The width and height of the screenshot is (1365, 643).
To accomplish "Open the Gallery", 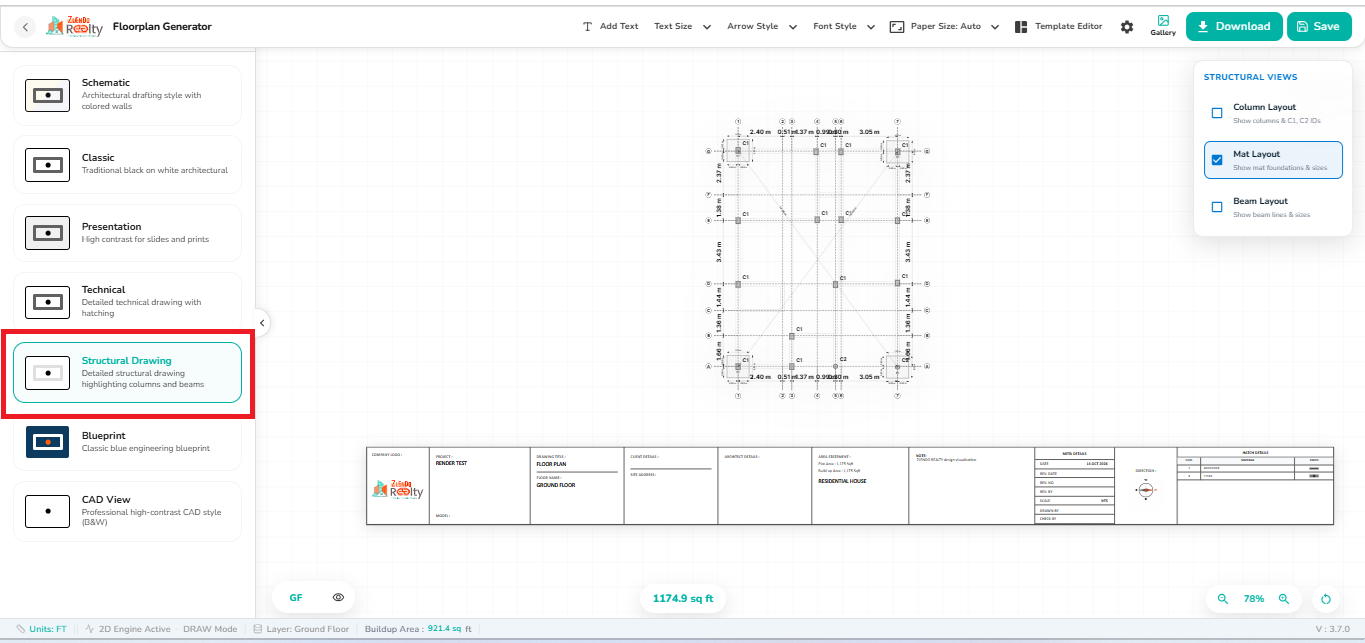I will click(x=1163, y=27).
